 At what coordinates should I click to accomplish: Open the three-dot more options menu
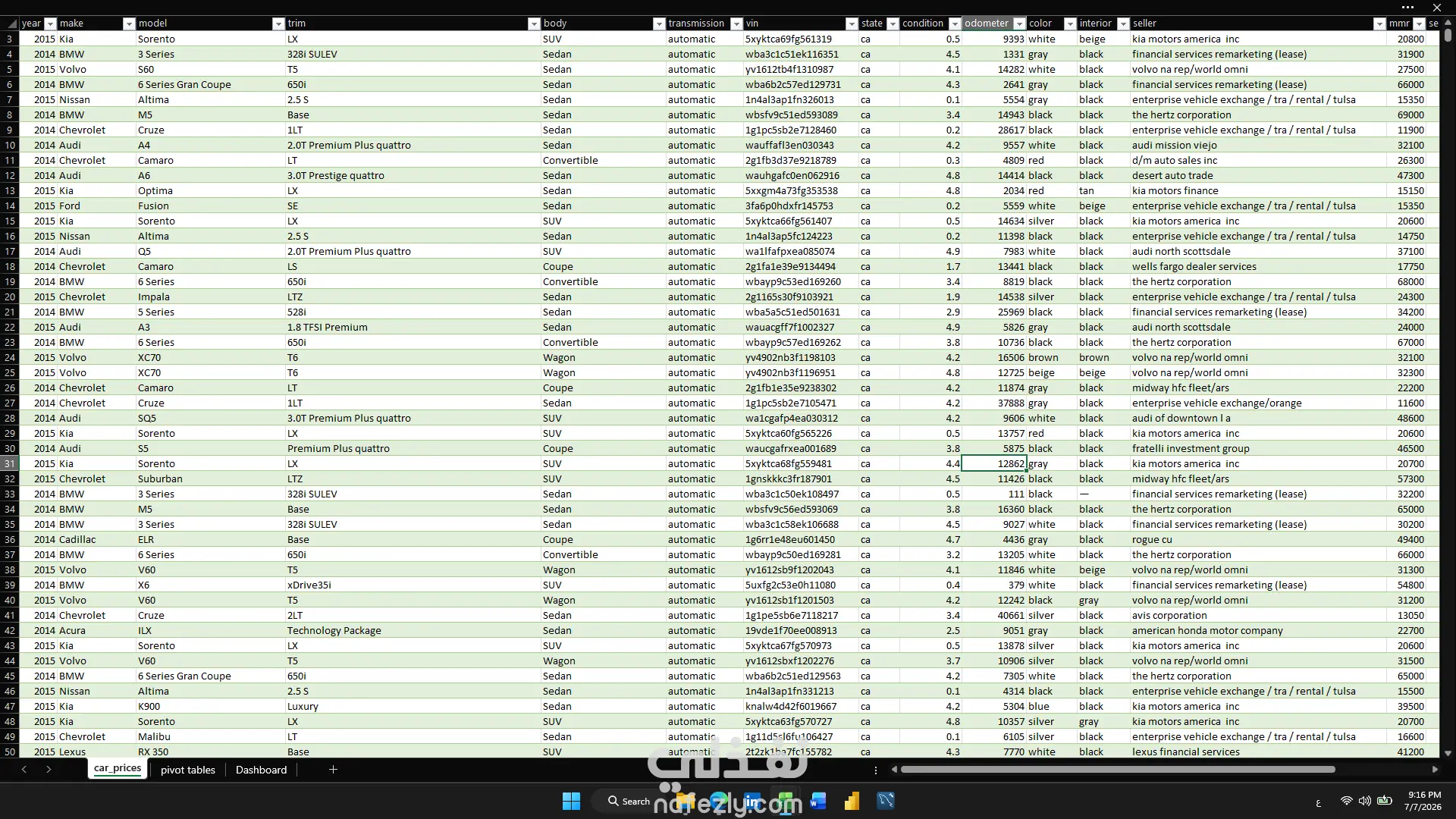(x=1408, y=8)
